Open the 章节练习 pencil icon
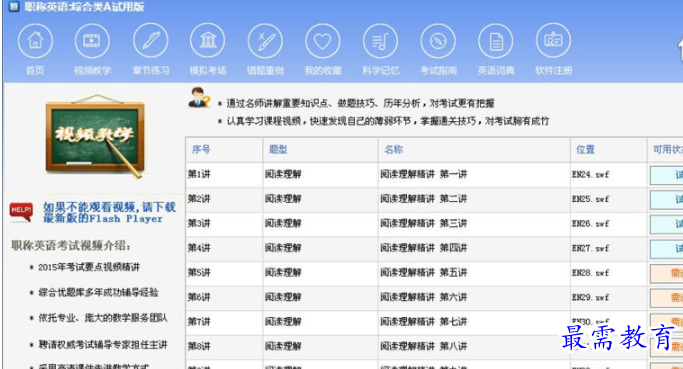 150,41
